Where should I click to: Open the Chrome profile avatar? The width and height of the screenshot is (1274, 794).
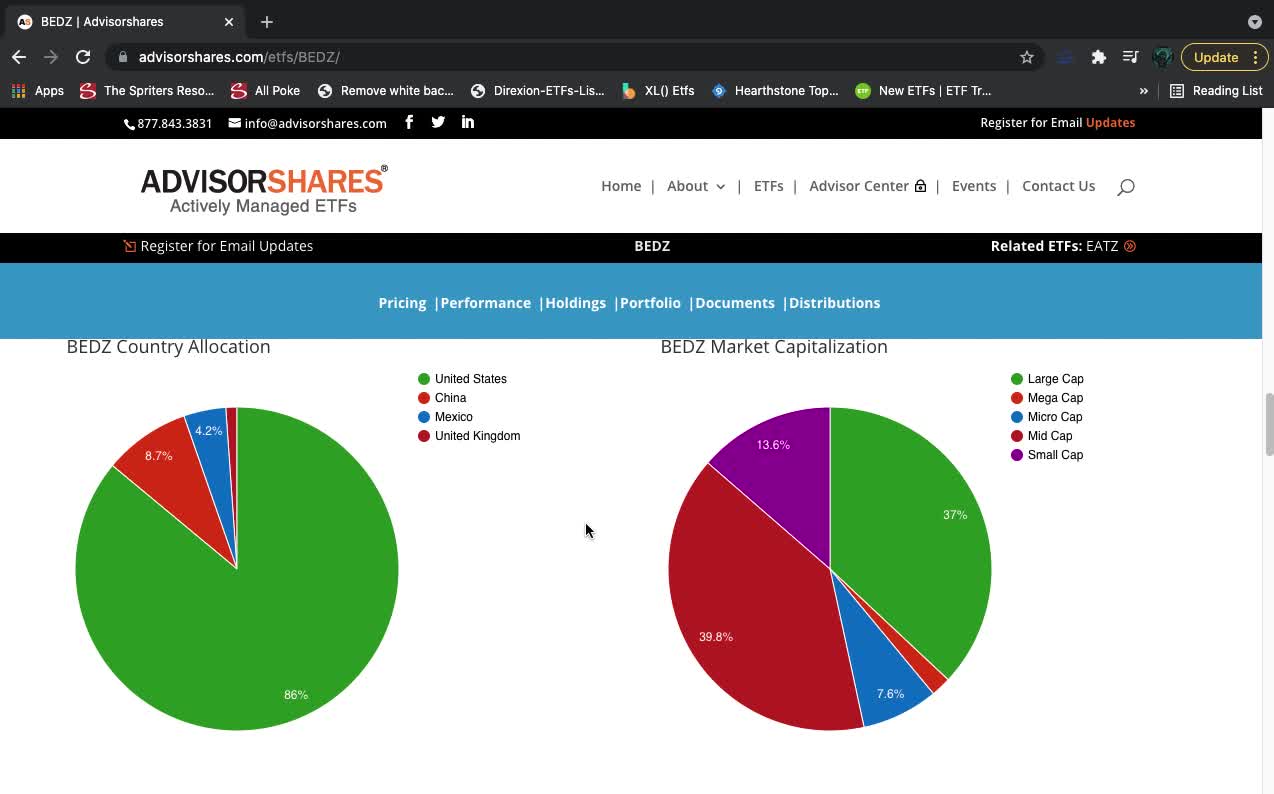[x=1162, y=57]
